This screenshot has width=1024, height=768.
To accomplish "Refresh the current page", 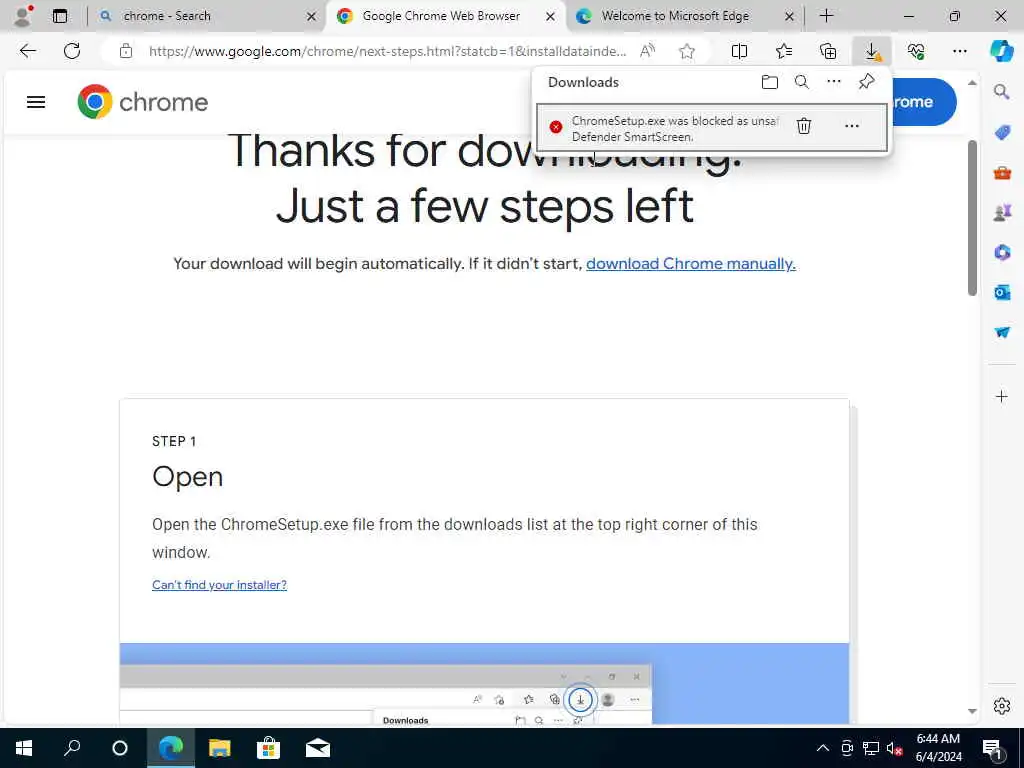I will pyautogui.click(x=72, y=51).
